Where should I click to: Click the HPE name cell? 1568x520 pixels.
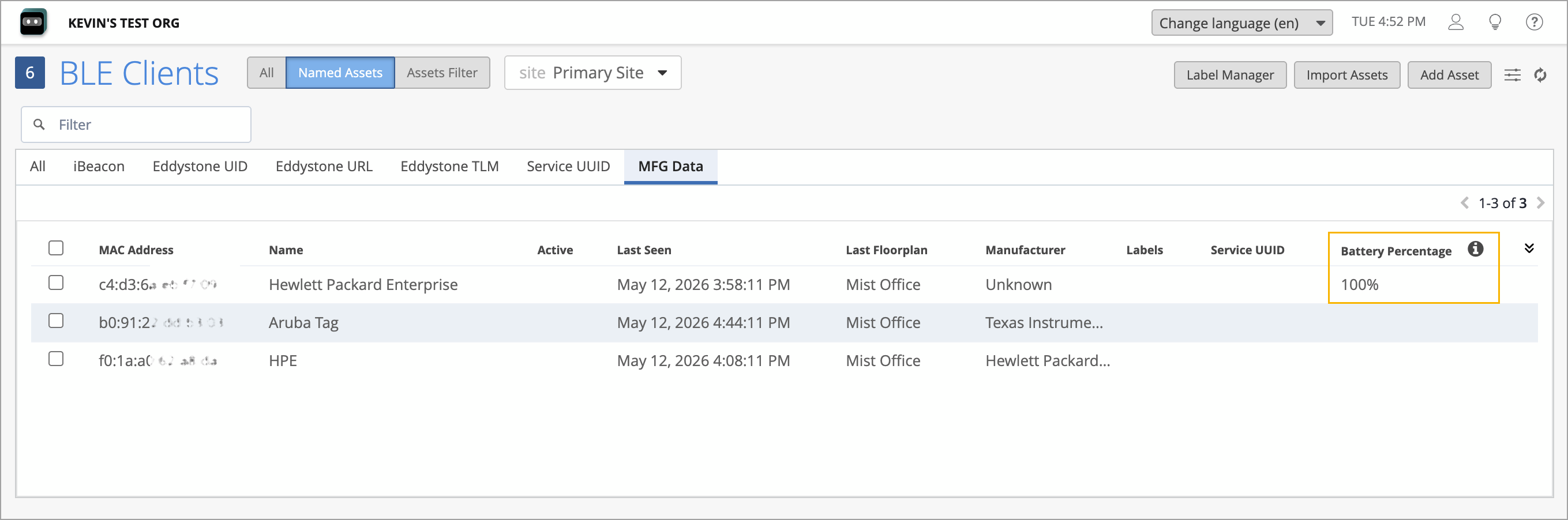283,361
